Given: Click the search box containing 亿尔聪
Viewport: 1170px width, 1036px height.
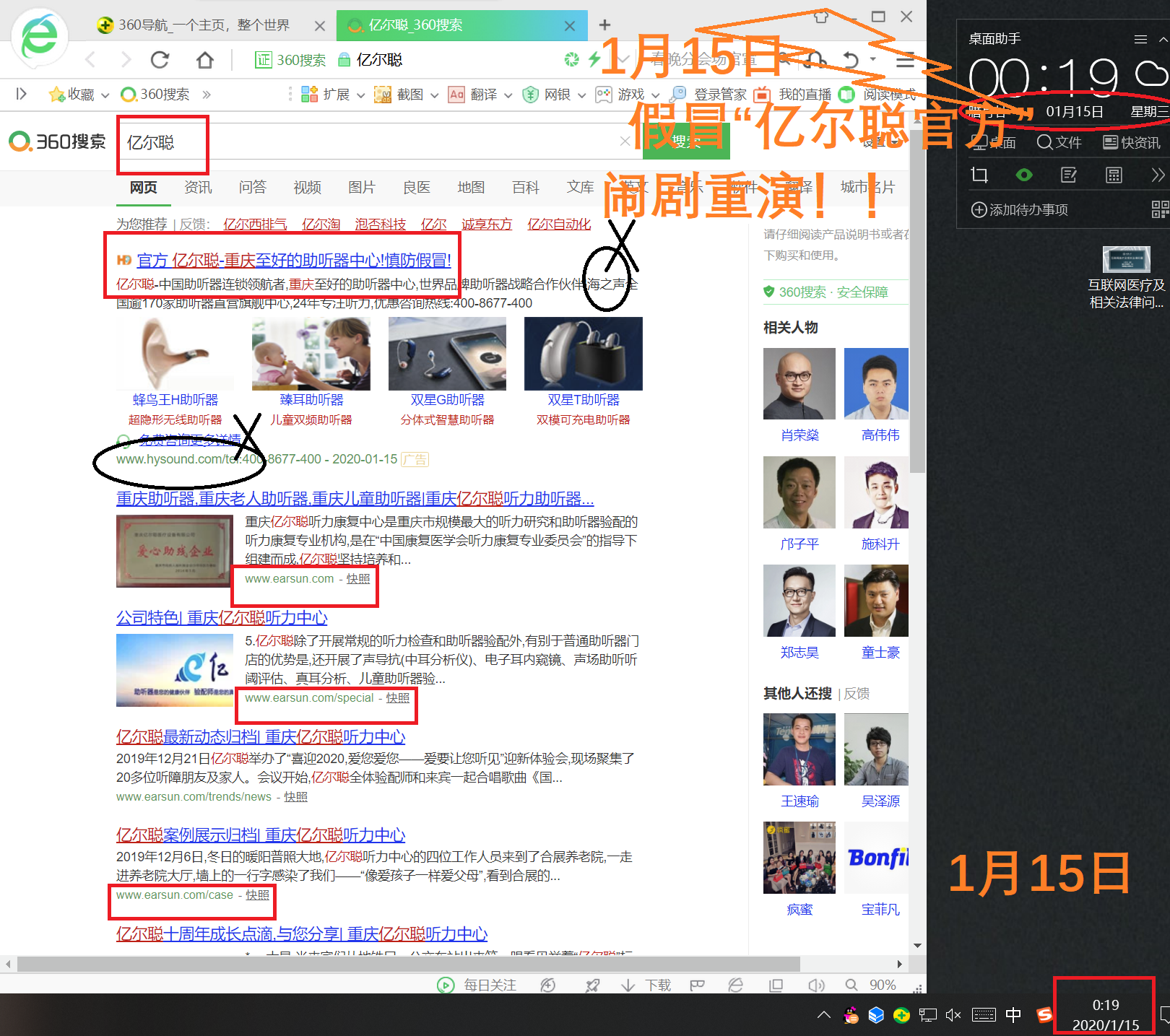Looking at the screenshot, I should point(376,142).
